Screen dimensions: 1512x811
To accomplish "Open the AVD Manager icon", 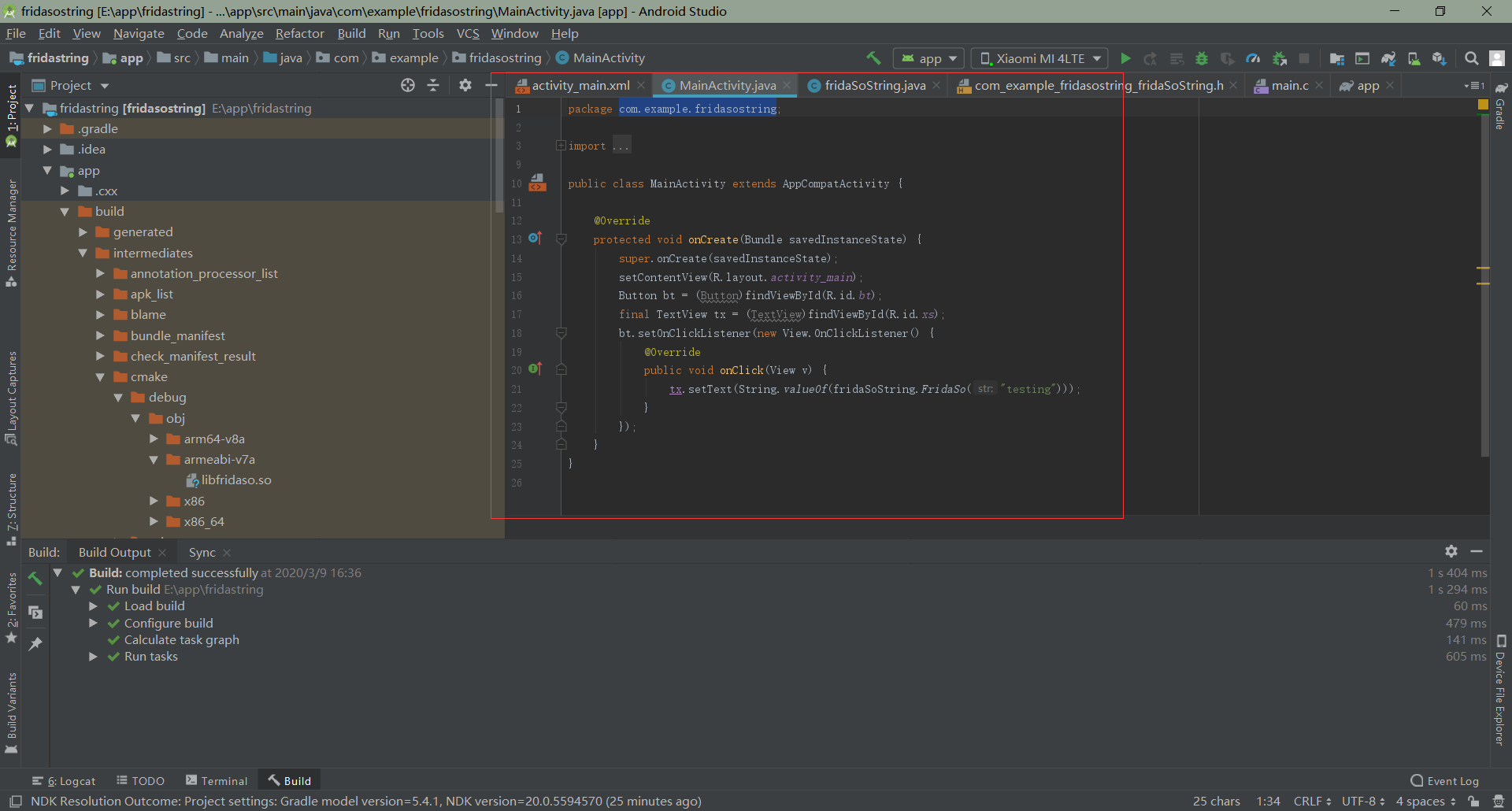I will (x=1414, y=58).
